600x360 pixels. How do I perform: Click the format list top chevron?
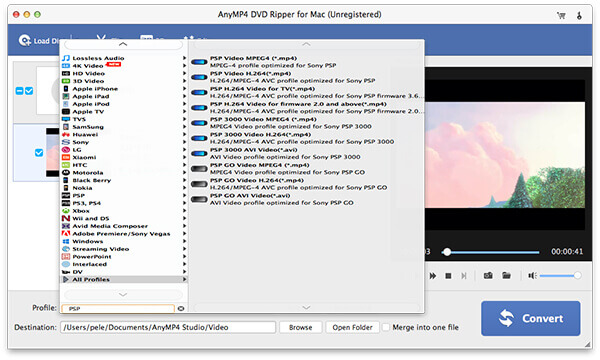(x=306, y=44)
